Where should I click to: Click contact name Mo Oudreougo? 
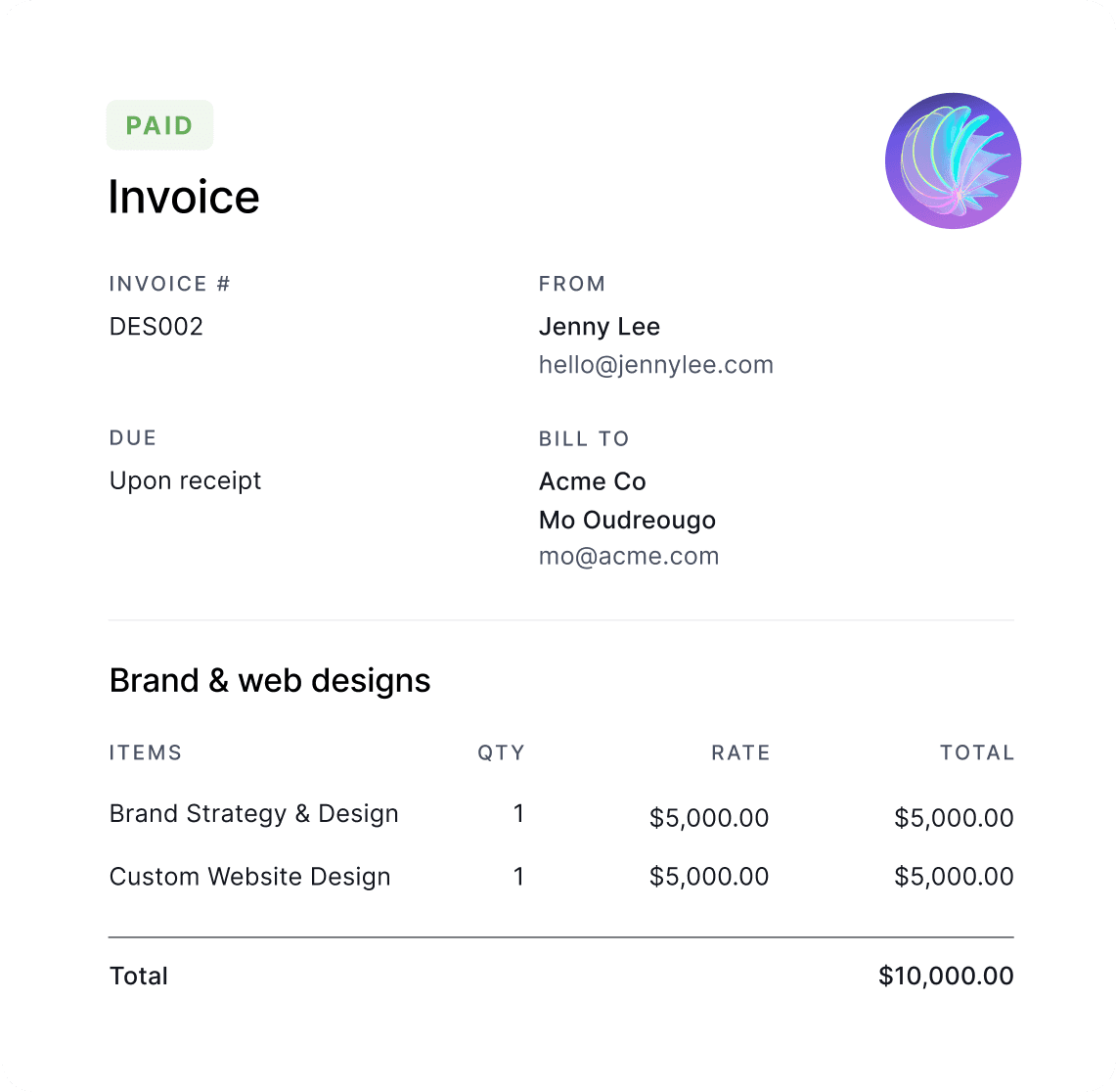coord(627,520)
